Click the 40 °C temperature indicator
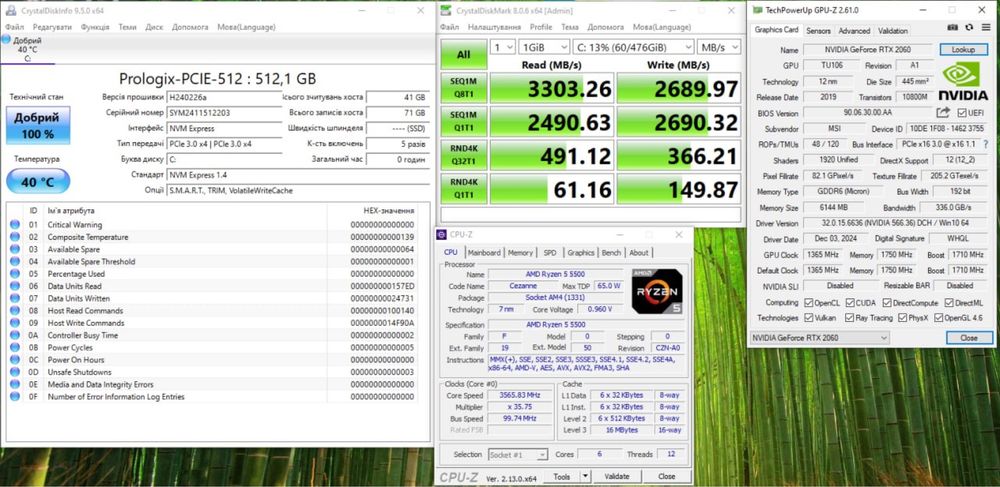This screenshot has height=487, width=1000. point(38,182)
